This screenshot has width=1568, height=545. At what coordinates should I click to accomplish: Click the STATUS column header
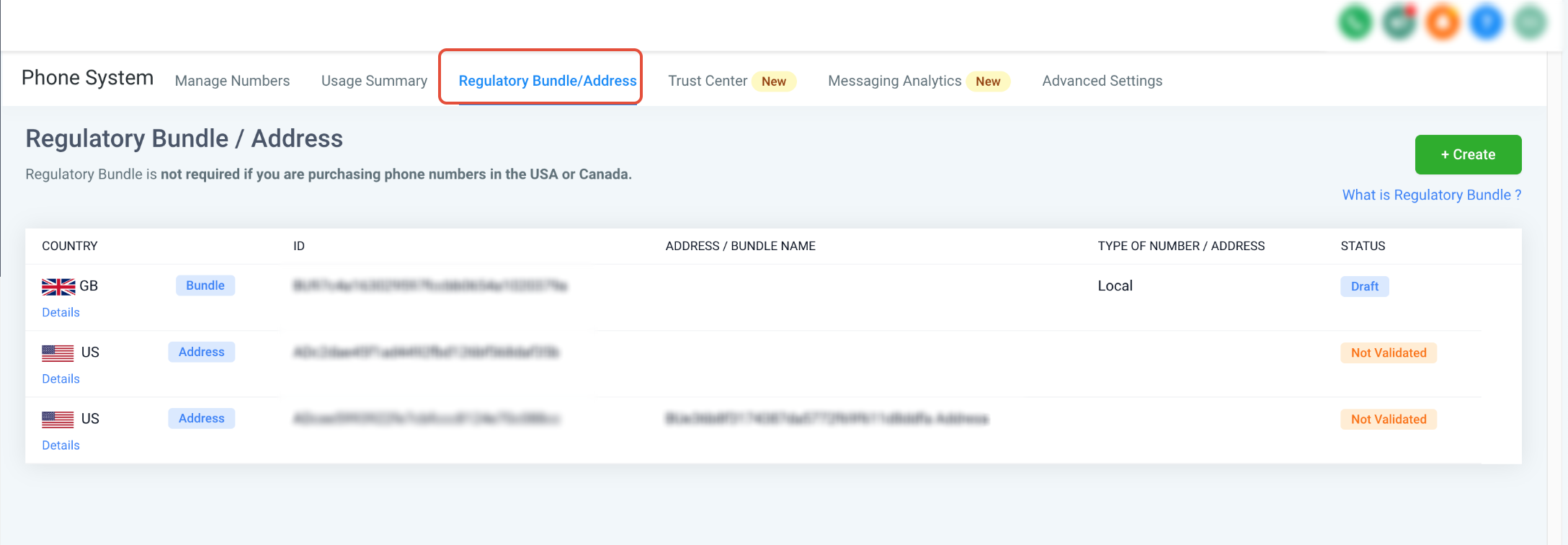tap(1363, 246)
